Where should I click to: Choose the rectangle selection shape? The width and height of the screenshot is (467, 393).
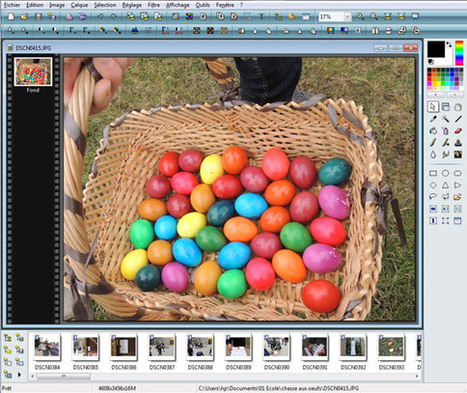click(x=433, y=173)
